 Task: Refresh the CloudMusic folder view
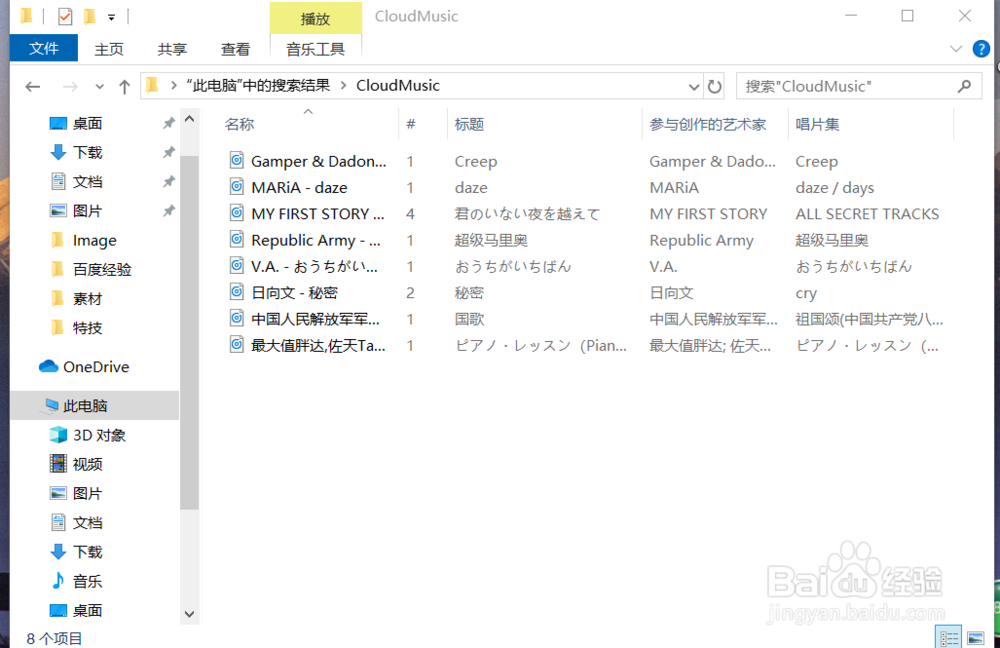(x=714, y=86)
